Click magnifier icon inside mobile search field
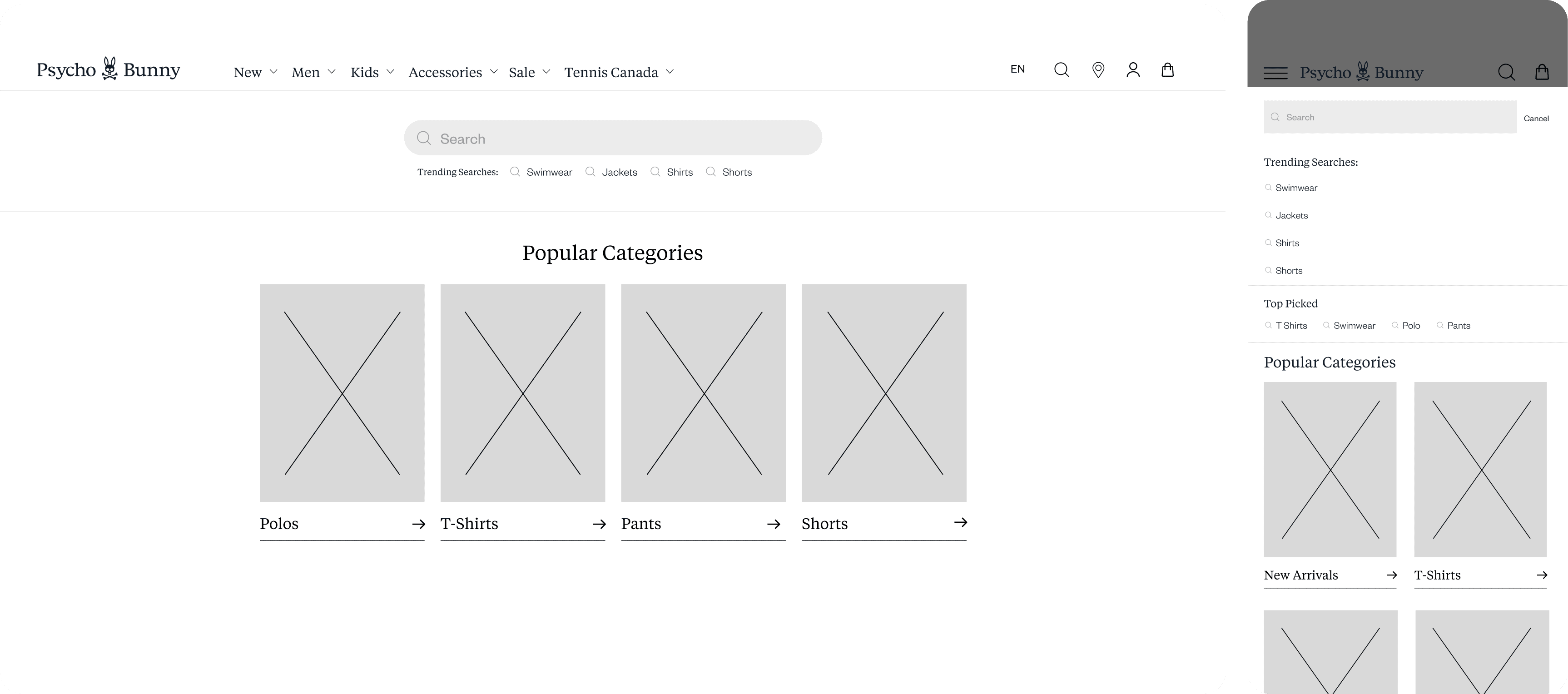1568x694 pixels. click(x=1275, y=117)
